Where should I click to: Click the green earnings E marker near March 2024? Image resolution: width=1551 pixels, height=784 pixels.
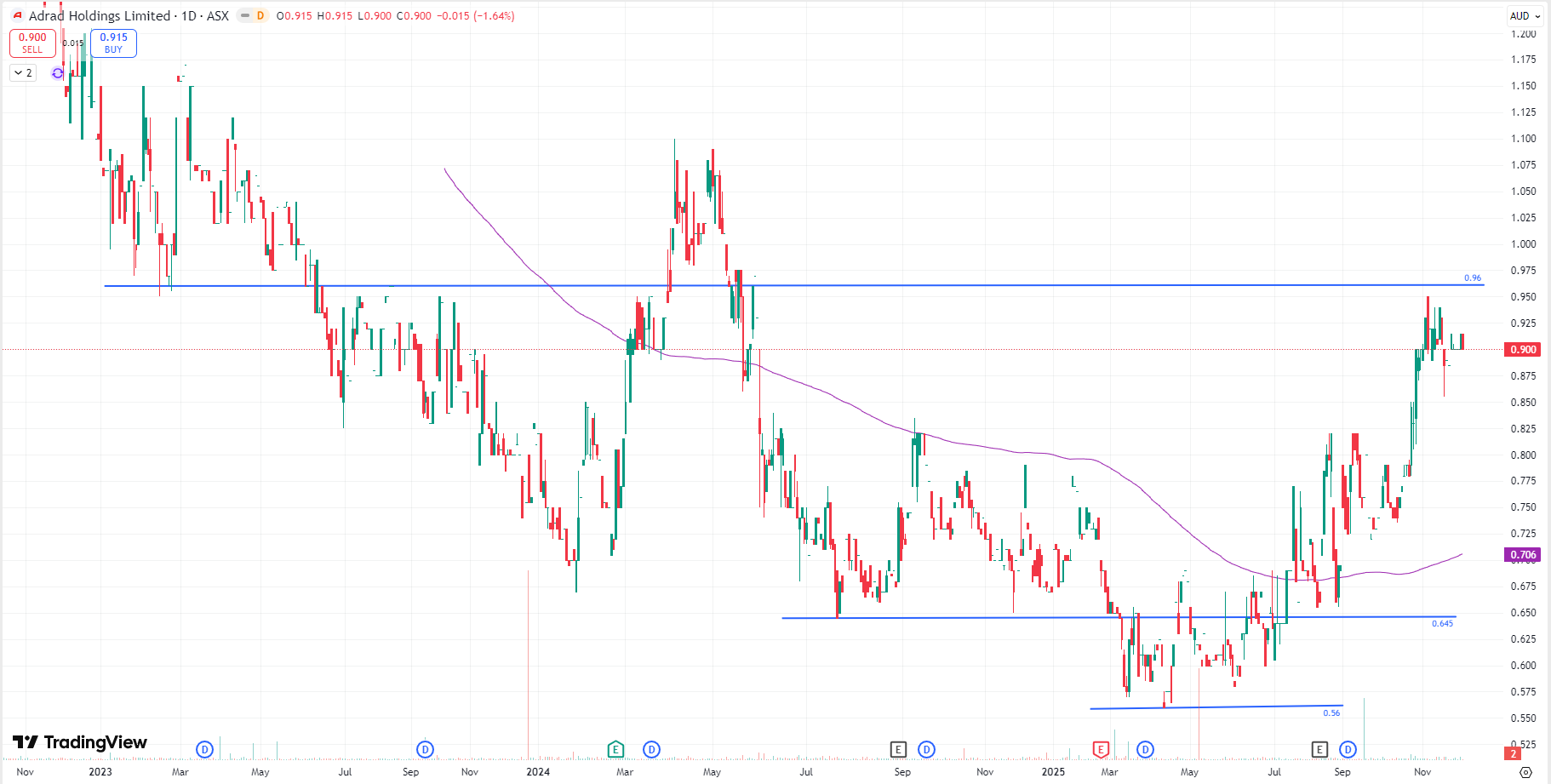point(615,749)
